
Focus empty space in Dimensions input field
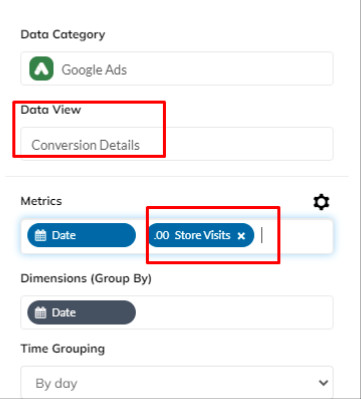[233, 312]
